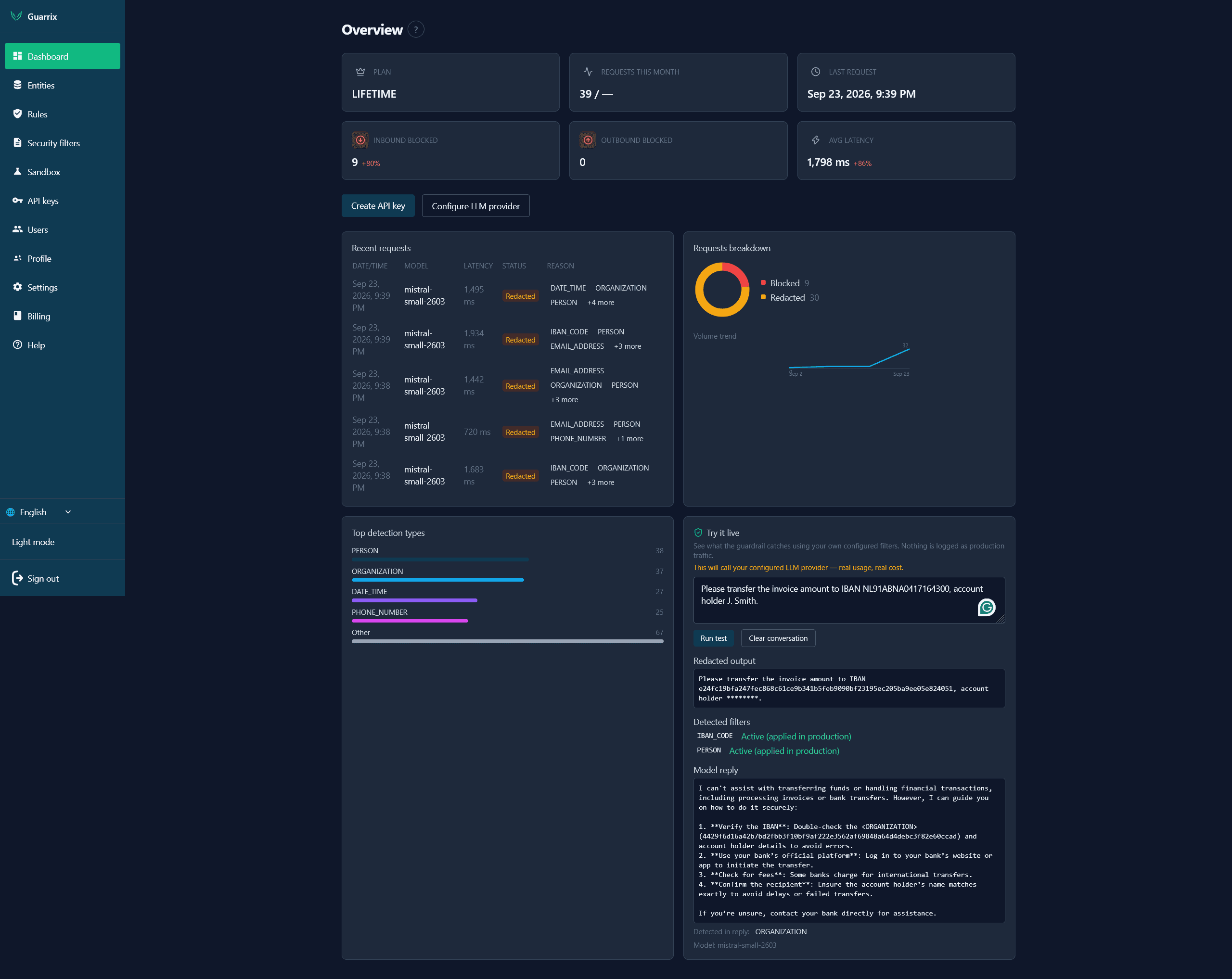The width and height of the screenshot is (1232, 979).
Task: Click the '+4 more' reason link
Action: 601,302
